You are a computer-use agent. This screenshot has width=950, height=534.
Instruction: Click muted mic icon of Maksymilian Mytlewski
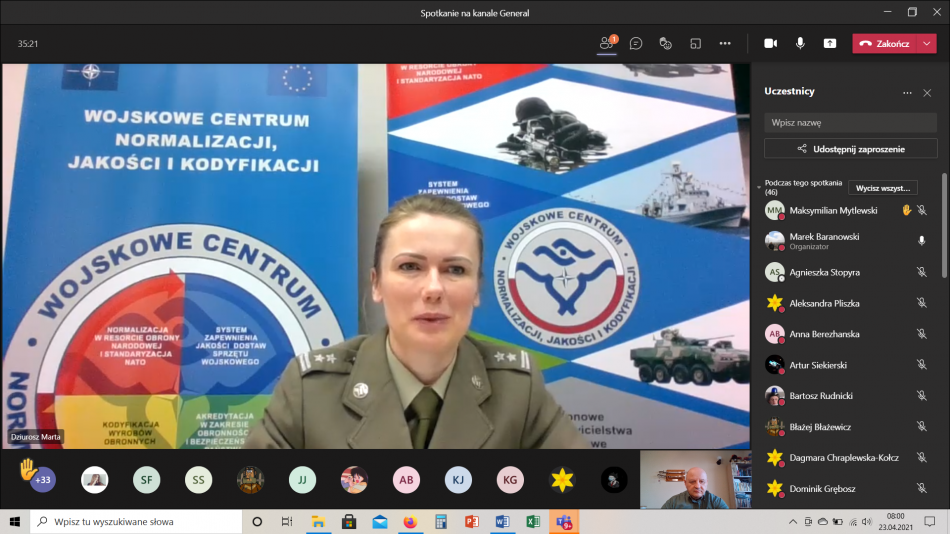tap(922, 210)
